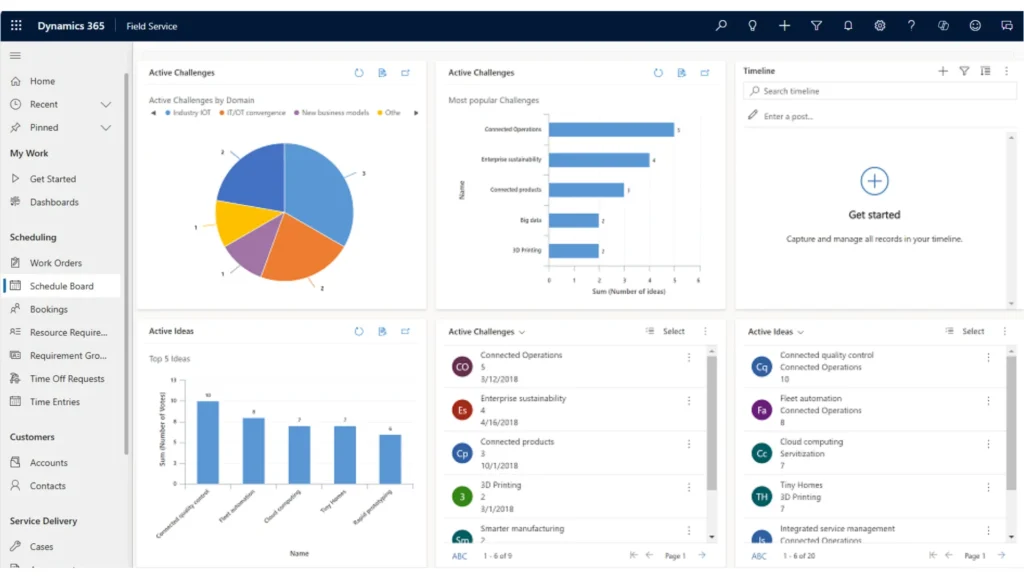
Task: Open the Connected Operations challenge record
Action: pos(521,355)
